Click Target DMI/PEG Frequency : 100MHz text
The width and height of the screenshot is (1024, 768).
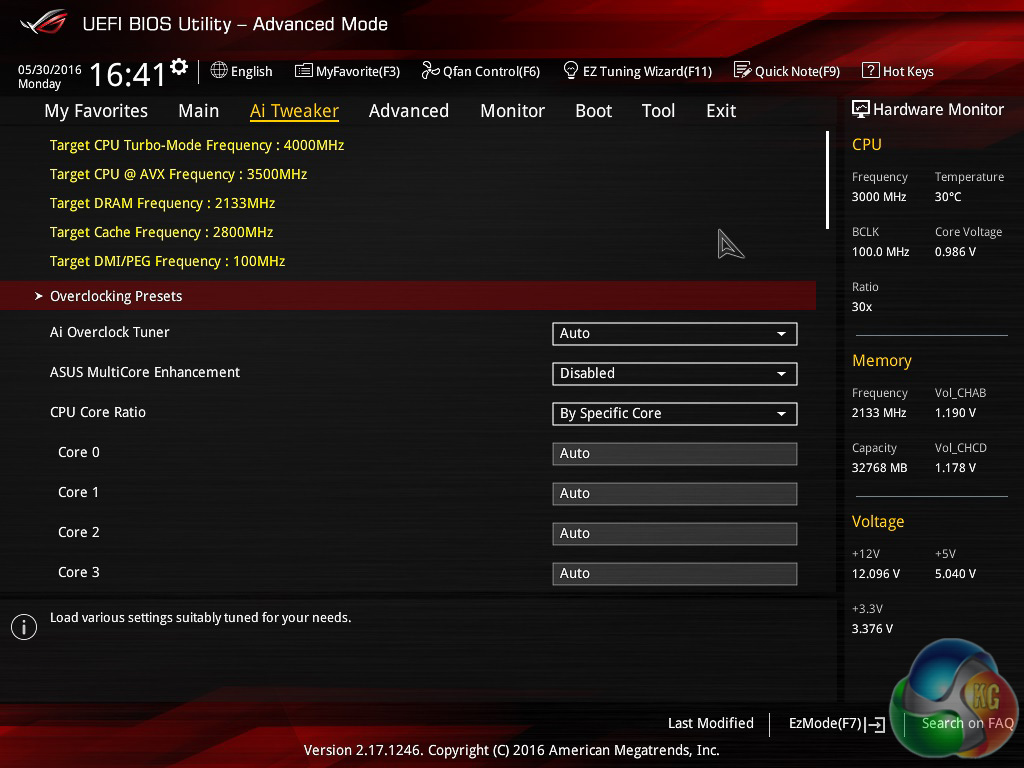pos(167,261)
